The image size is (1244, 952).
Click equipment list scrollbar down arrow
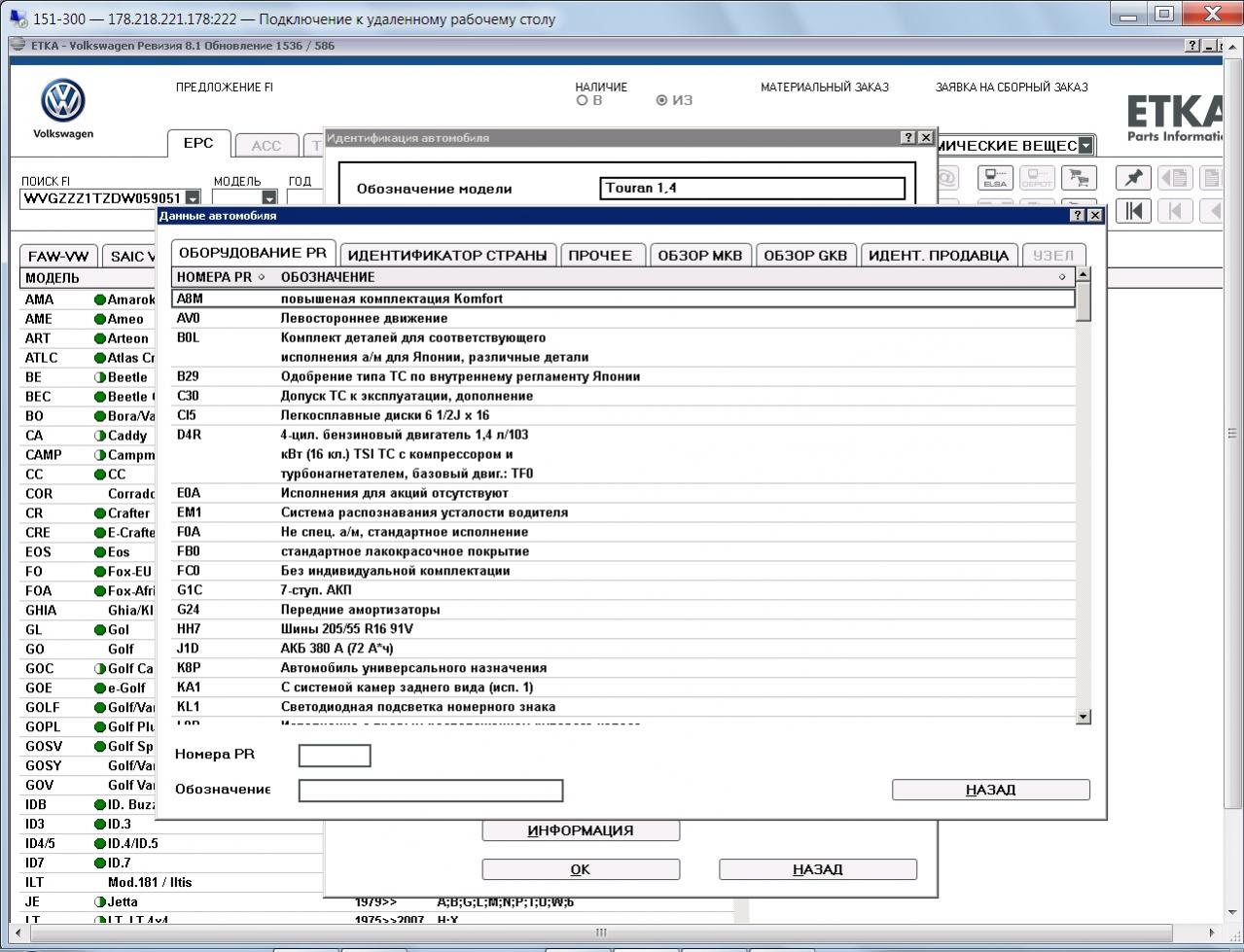1084,717
